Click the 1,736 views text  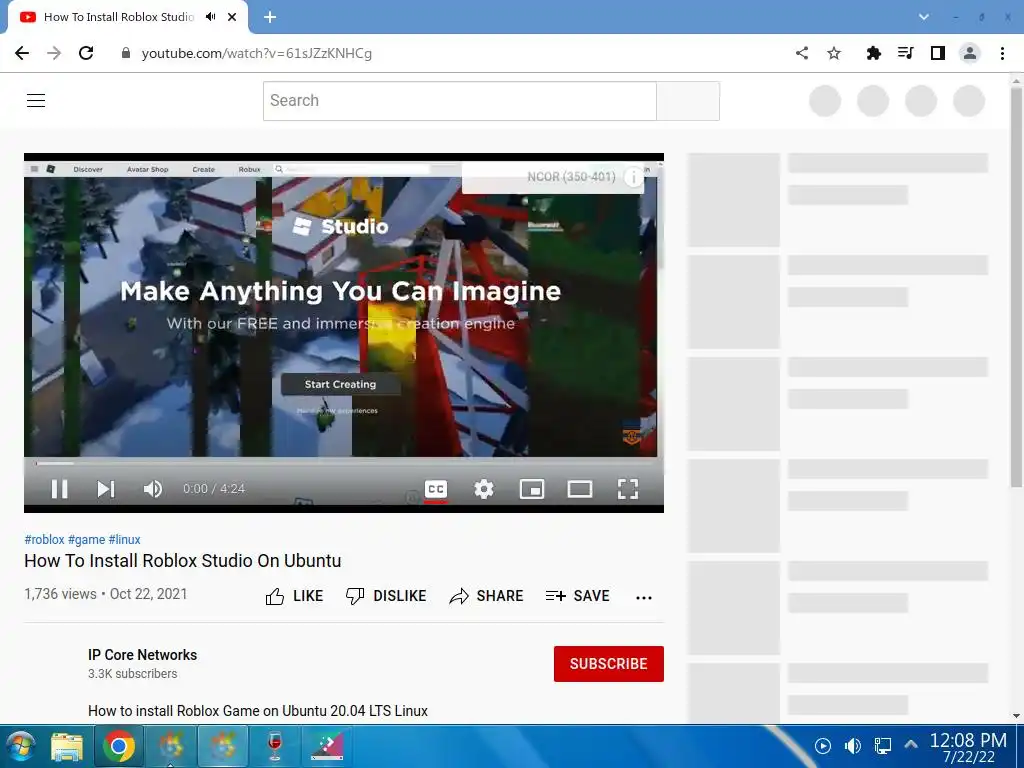coord(60,594)
